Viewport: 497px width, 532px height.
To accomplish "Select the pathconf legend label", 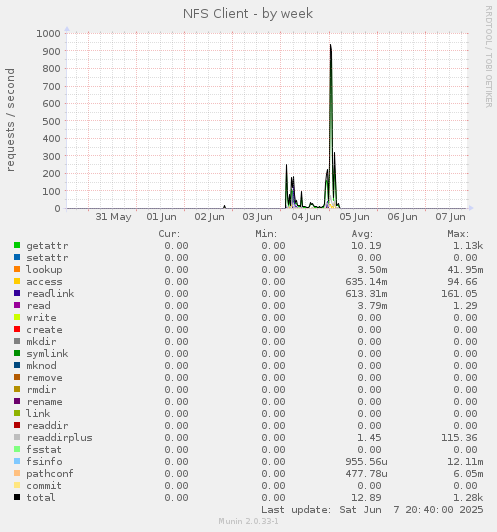I will [50, 474].
